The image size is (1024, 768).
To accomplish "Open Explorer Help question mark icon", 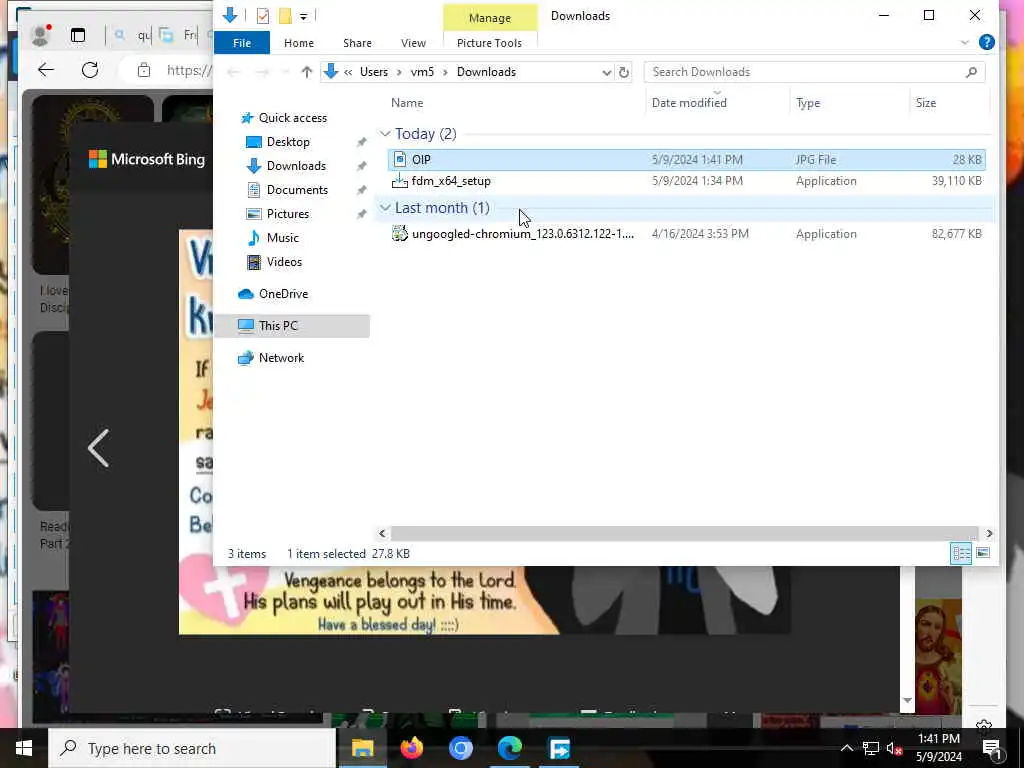I will coord(986,42).
